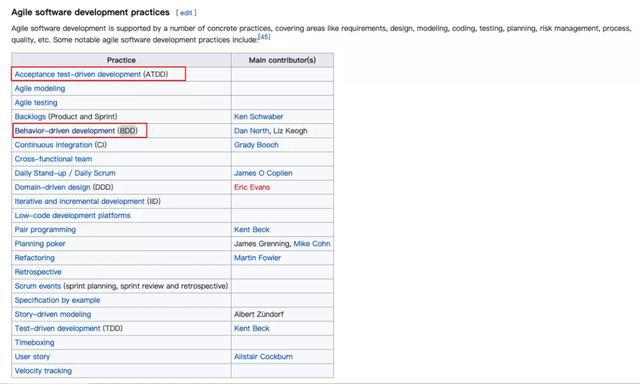Click the Daily Stand-up link
640x384 pixels.
tap(40, 173)
